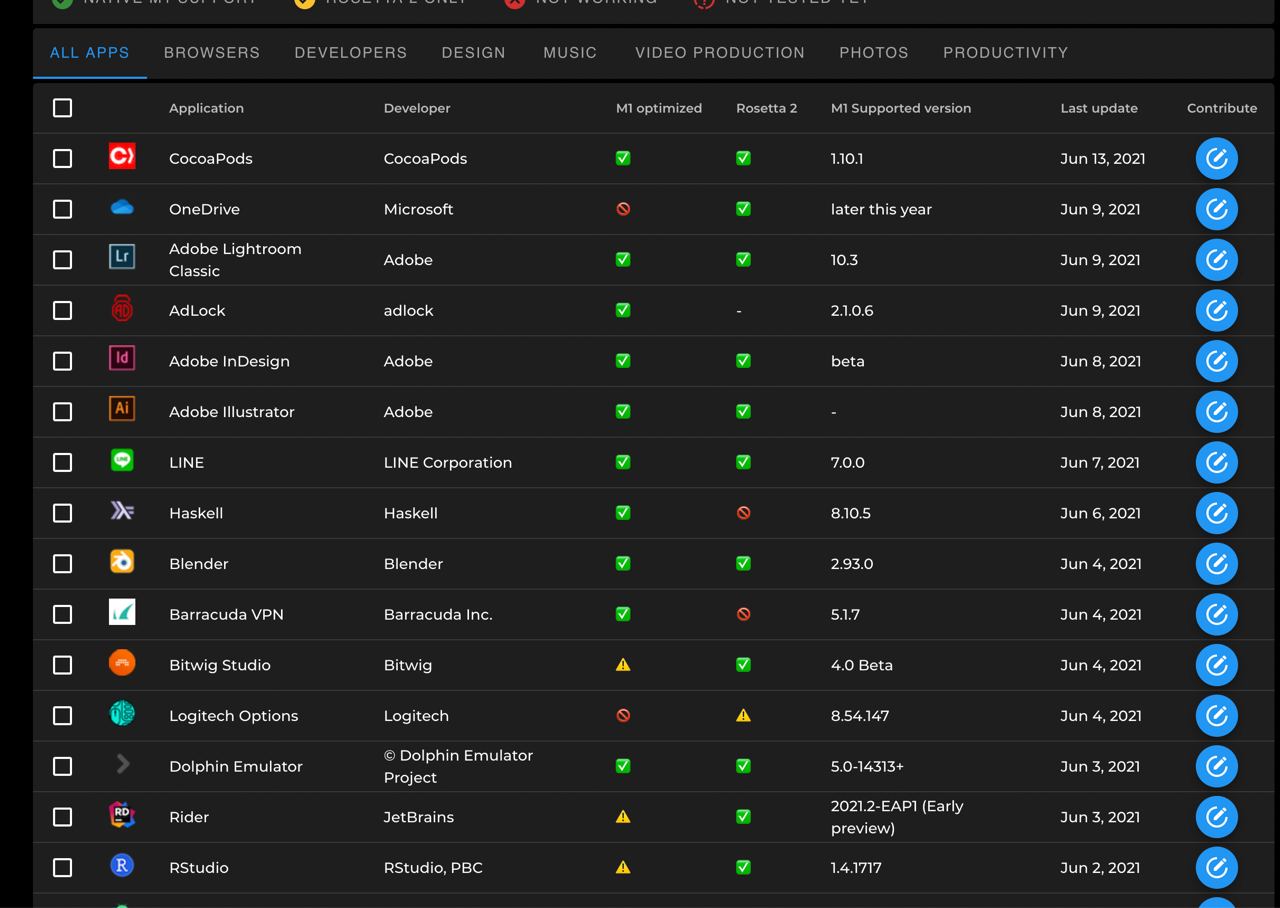
Task: Open contribute edit for Haskell
Action: pyautogui.click(x=1217, y=513)
